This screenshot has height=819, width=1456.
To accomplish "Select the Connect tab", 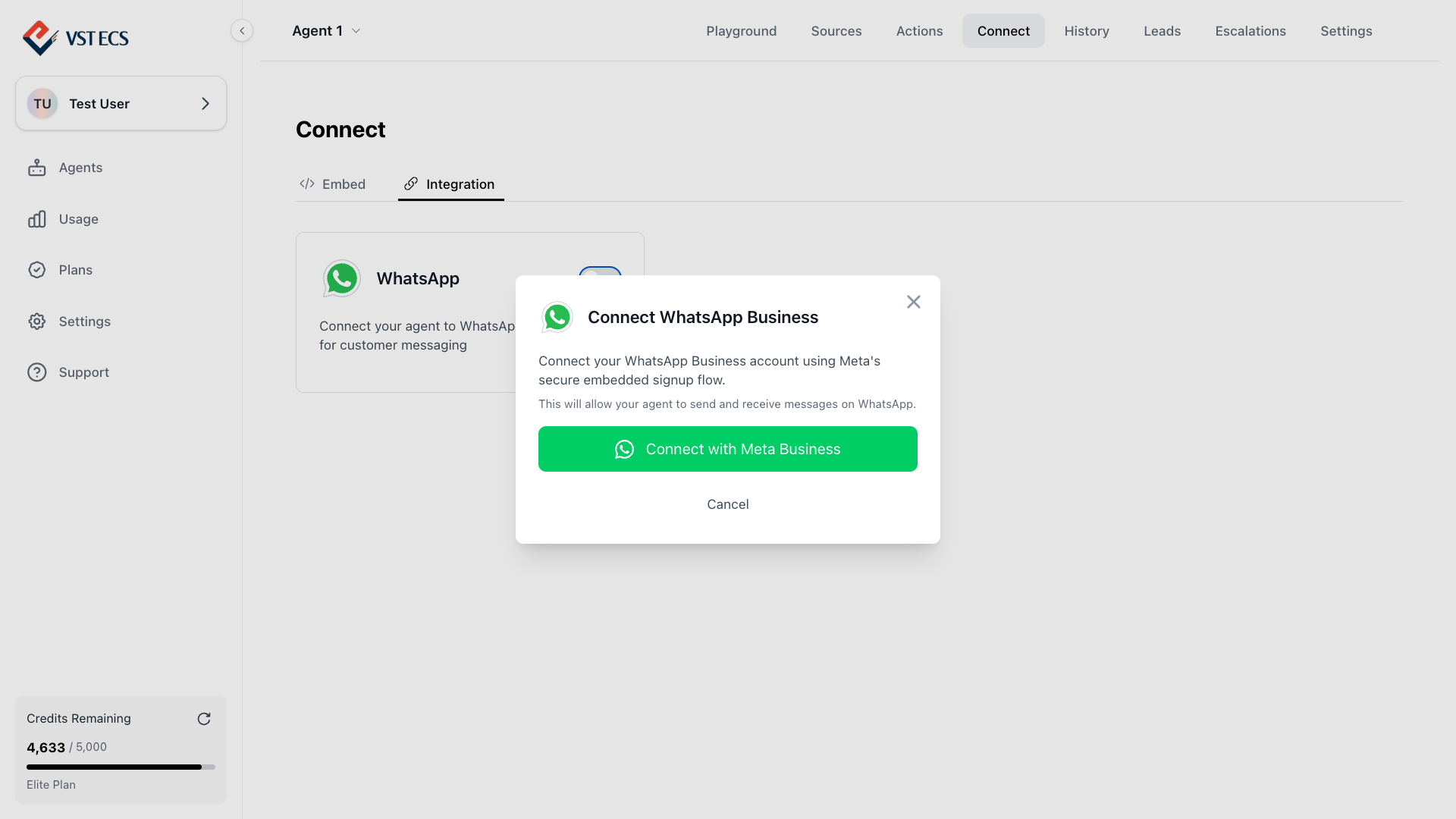I will pos(1003,31).
